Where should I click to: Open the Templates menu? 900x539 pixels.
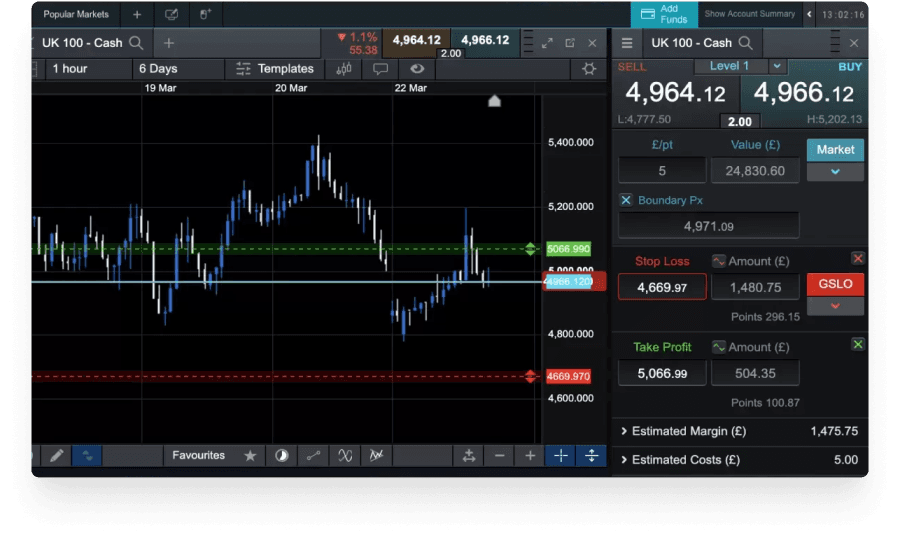[x=275, y=69]
